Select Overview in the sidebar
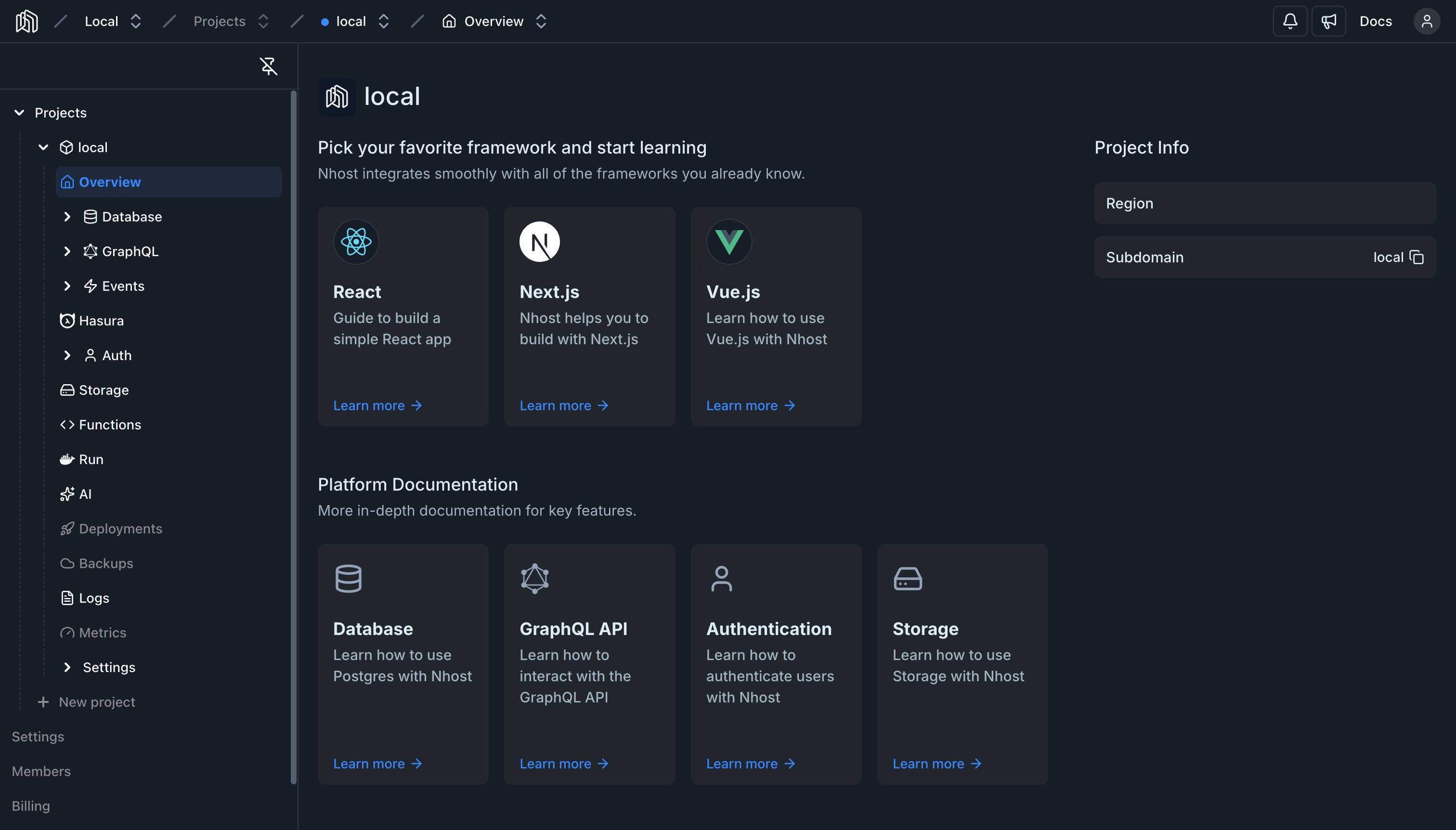 pyautogui.click(x=169, y=182)
